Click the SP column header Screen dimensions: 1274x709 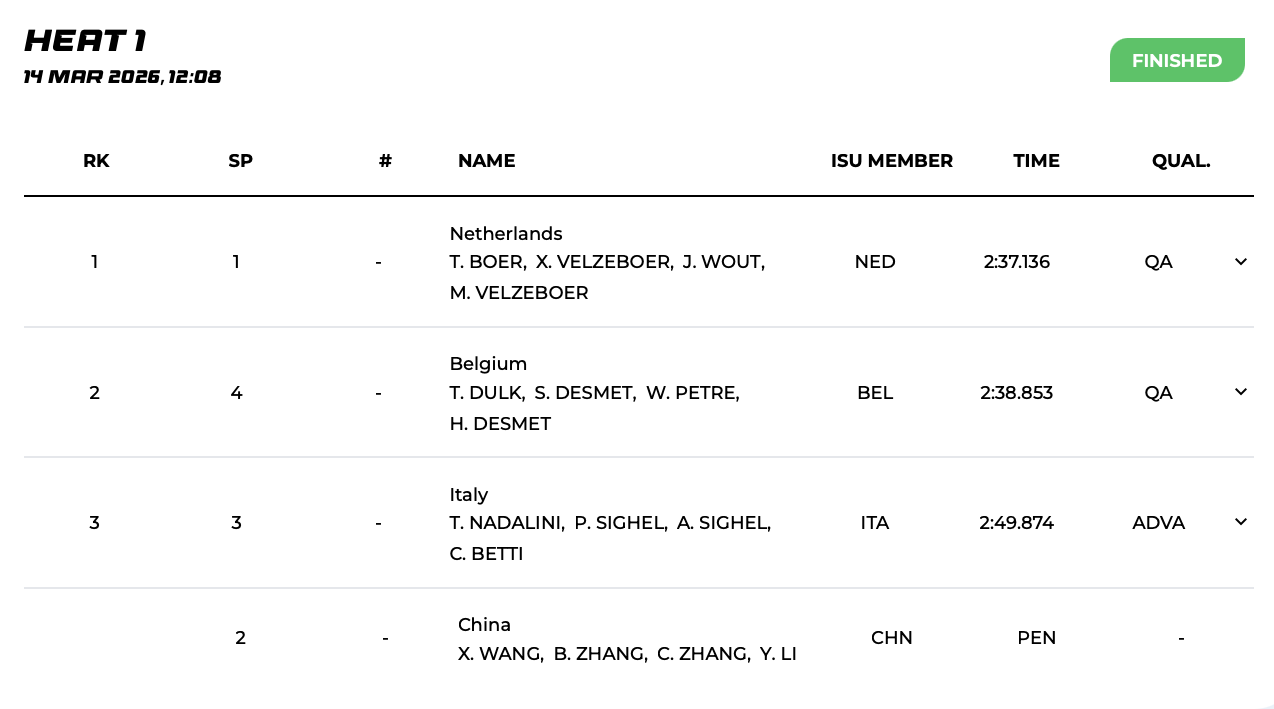(x=240, y=161)
